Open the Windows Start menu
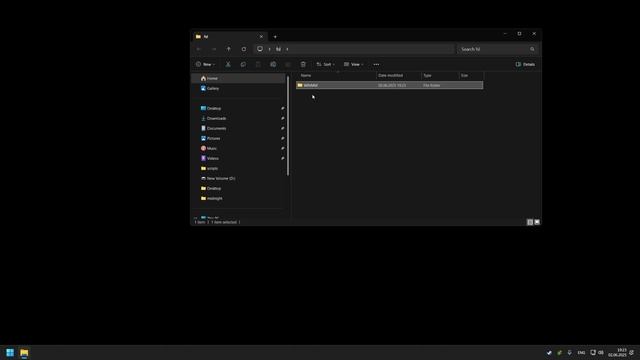 click(x=10, y=352)
